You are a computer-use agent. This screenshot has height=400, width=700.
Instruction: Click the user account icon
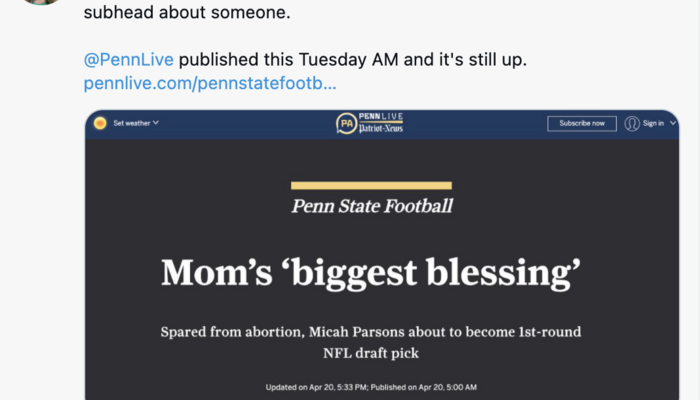click(x=632, y=123)
